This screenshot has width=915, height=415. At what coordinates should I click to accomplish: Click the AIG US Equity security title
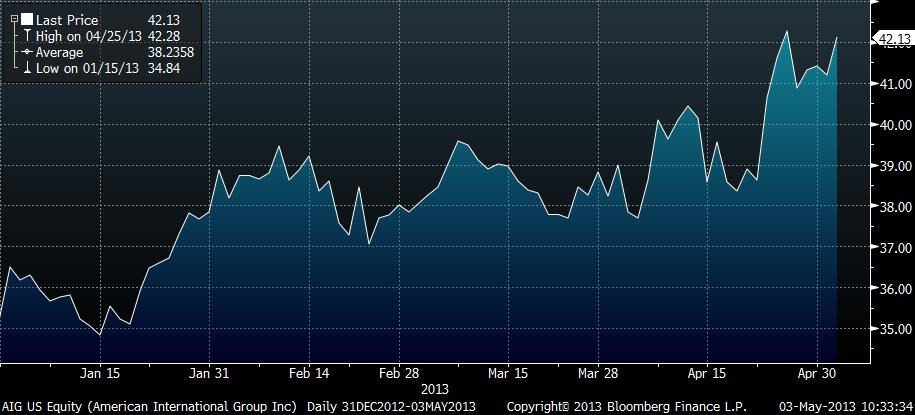coord(150,406)
